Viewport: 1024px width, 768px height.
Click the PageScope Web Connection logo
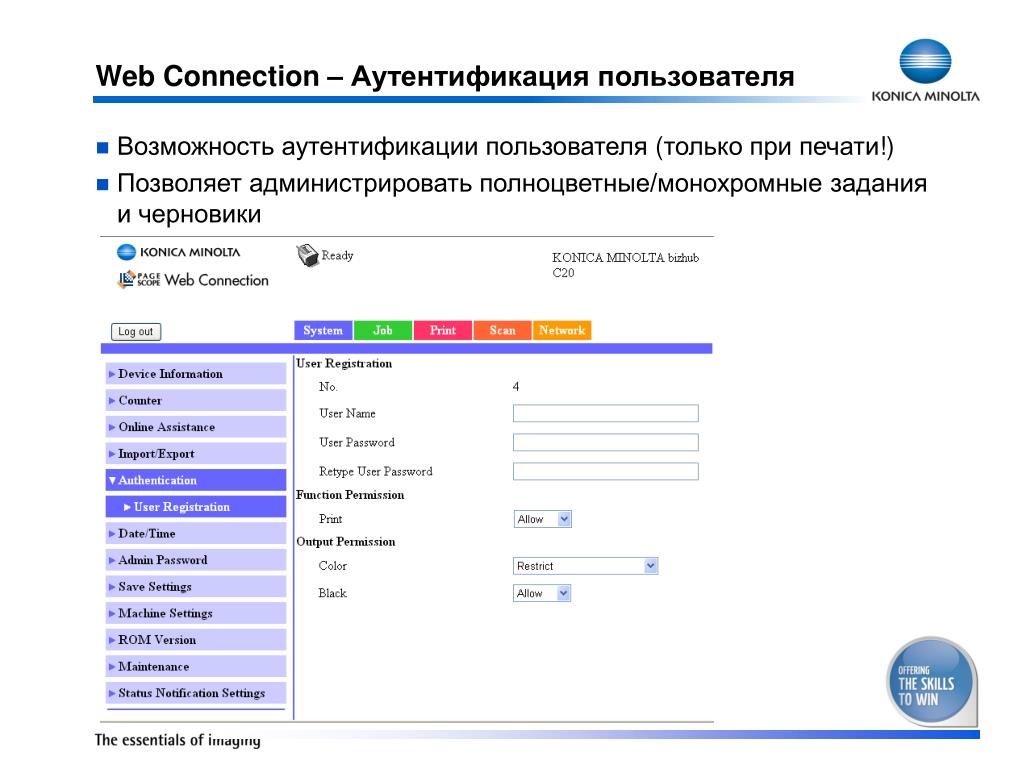193,280
